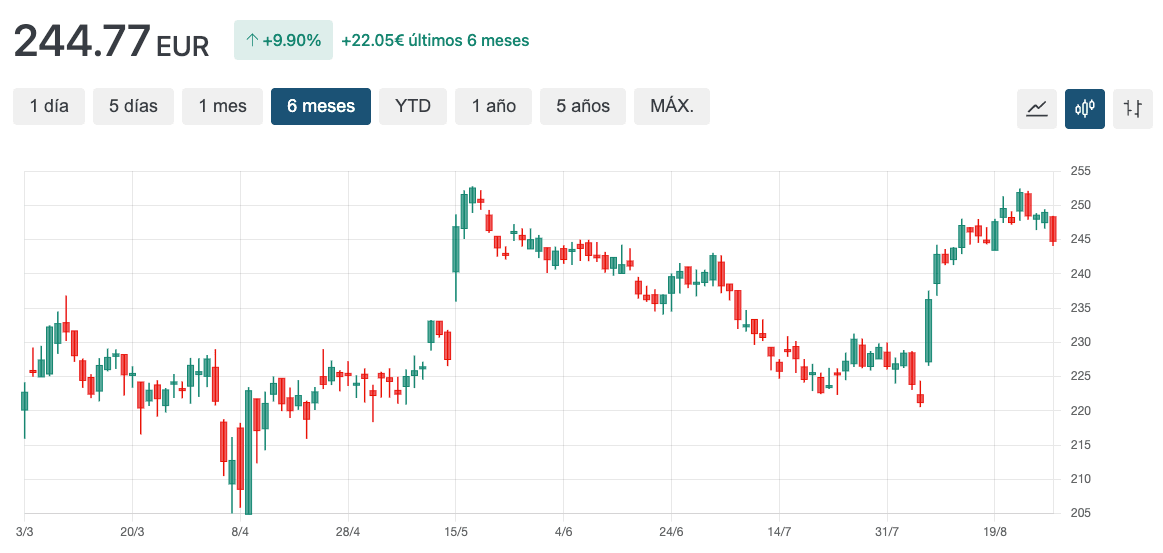Screen dimensions: 1163x553
Task: Switch to the line chart view
Action: pos(1036,108)
